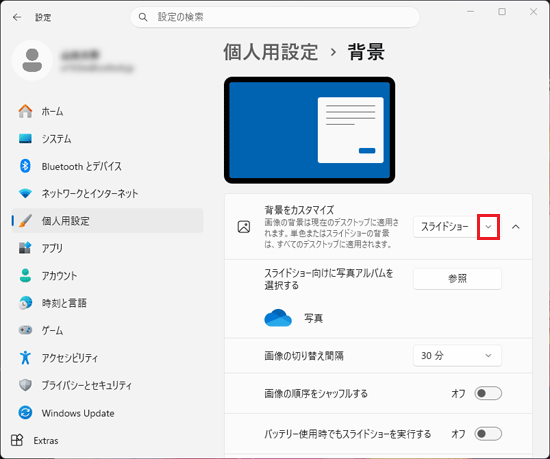
Task: Click the アクセシビリティ figure icon
Action: tap(25, 358)
